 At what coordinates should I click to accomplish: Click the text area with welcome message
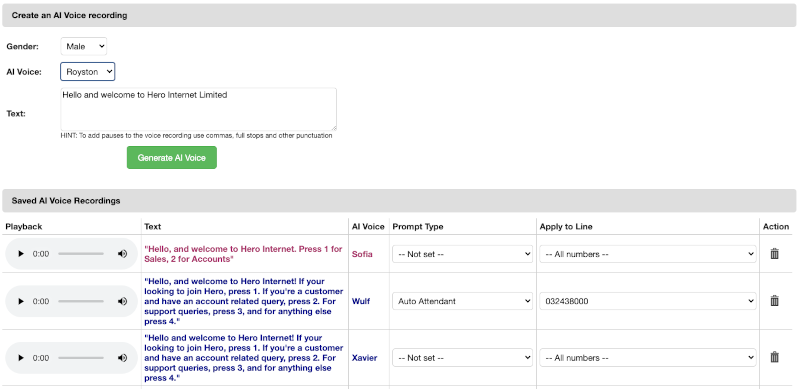point(198,109)
